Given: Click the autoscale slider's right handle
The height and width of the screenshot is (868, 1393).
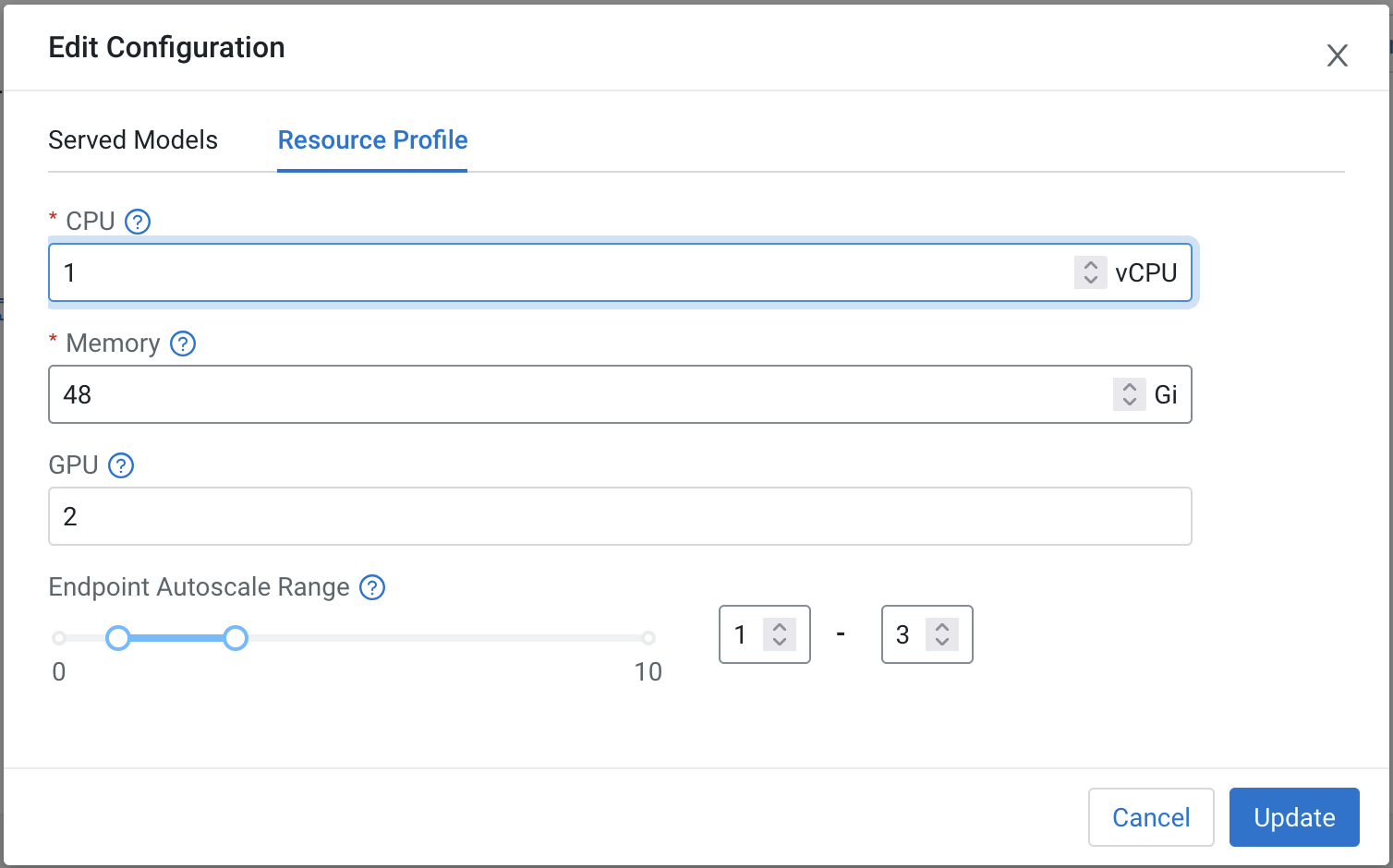Looking at the screenshot, I should click(236, 638).
